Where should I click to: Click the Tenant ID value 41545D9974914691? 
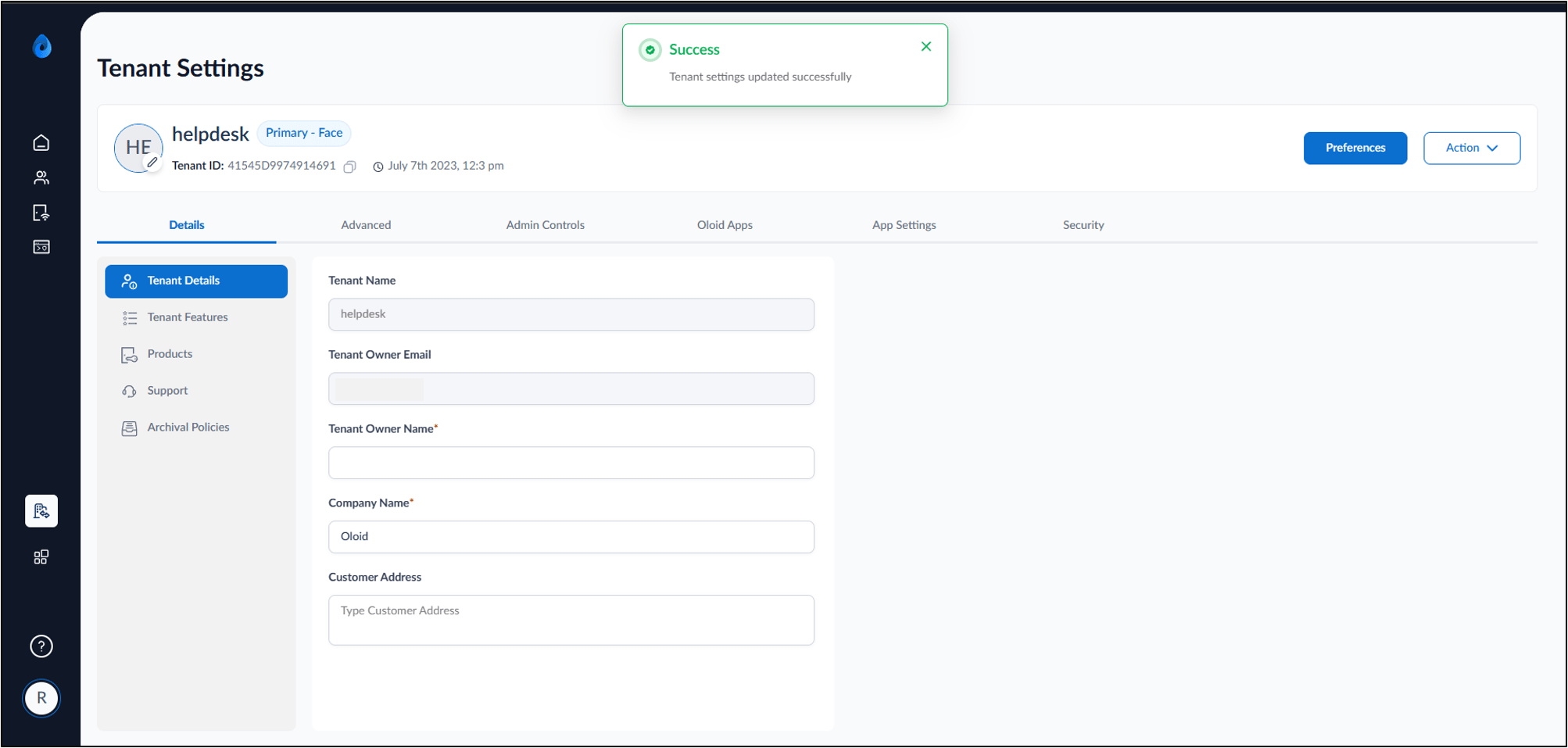[281, 166]
